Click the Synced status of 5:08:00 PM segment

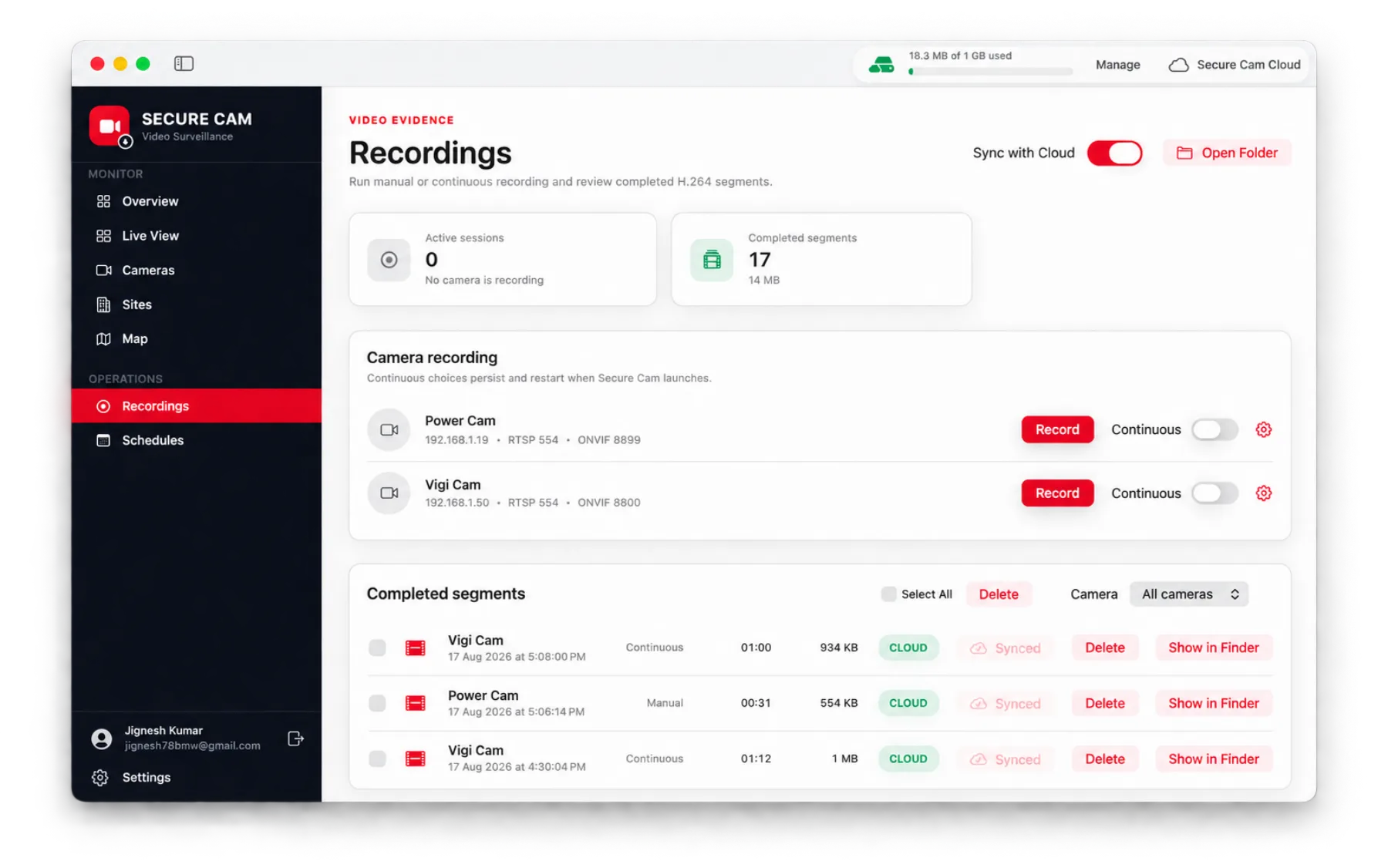coord(1006,648)
